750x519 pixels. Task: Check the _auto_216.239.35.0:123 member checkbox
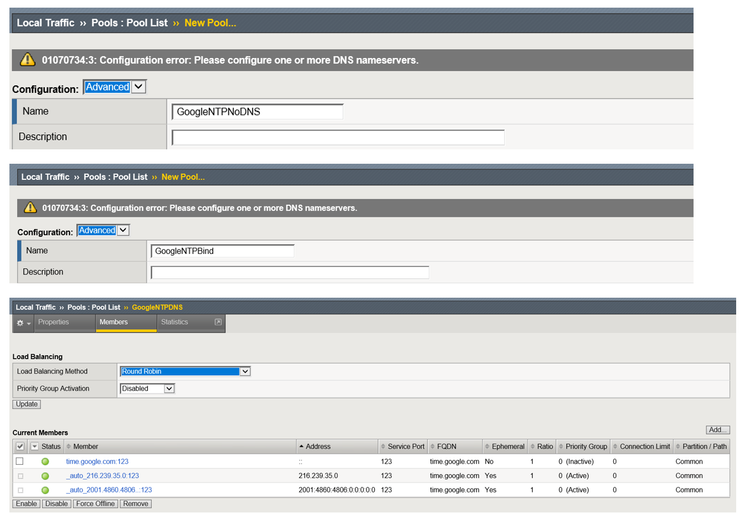click(x=20, y=476)
